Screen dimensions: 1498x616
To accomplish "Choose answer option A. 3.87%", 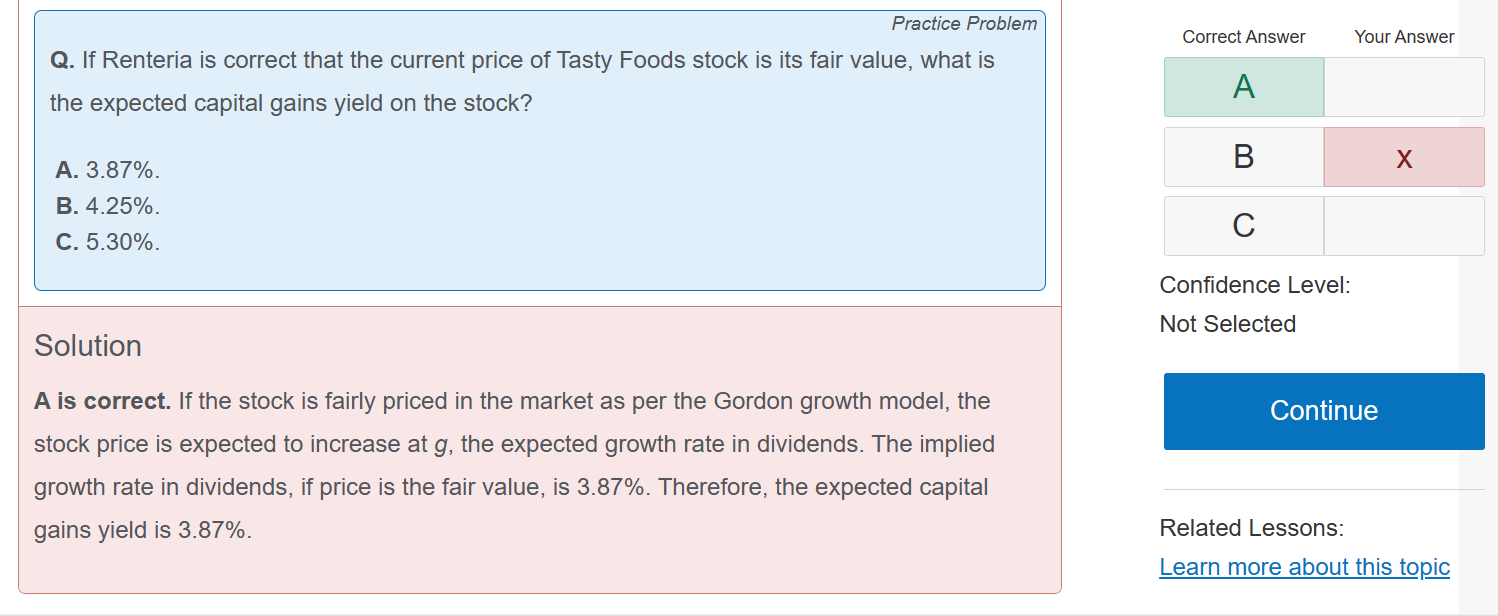I will tap(108, 171).
